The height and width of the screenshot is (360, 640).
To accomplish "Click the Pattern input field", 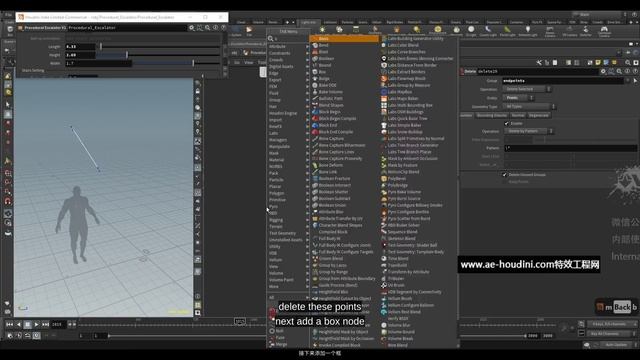I will (570, 148).
